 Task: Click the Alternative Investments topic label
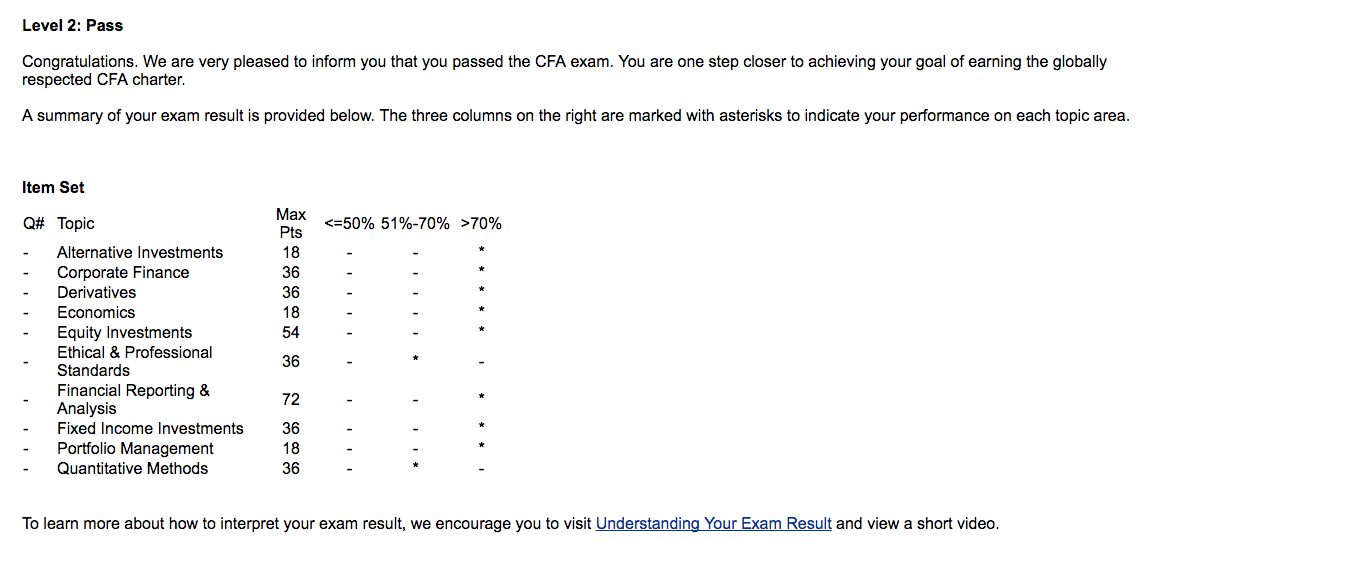tap(140, 253)
